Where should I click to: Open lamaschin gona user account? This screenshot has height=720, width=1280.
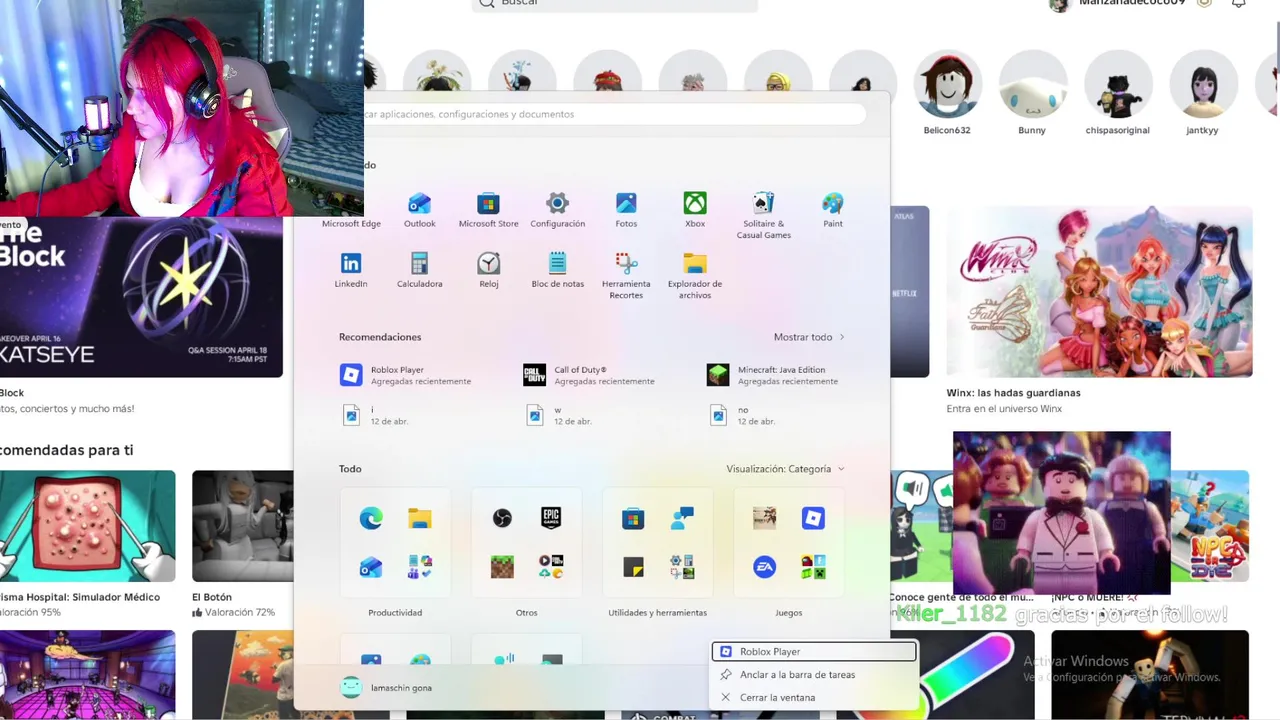coord(386,688)
